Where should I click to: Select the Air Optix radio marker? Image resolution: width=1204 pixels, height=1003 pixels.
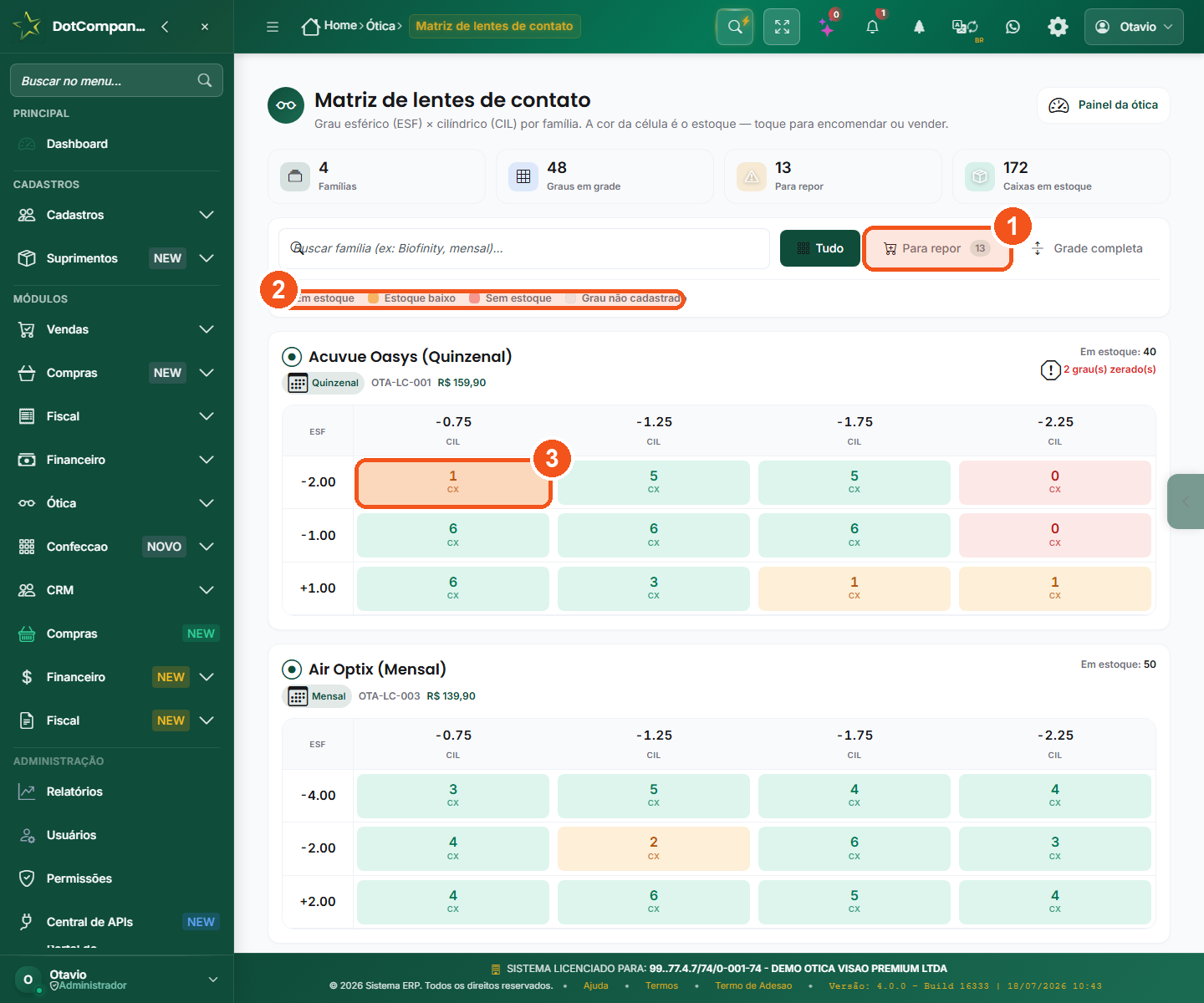(x=292, y=670)
